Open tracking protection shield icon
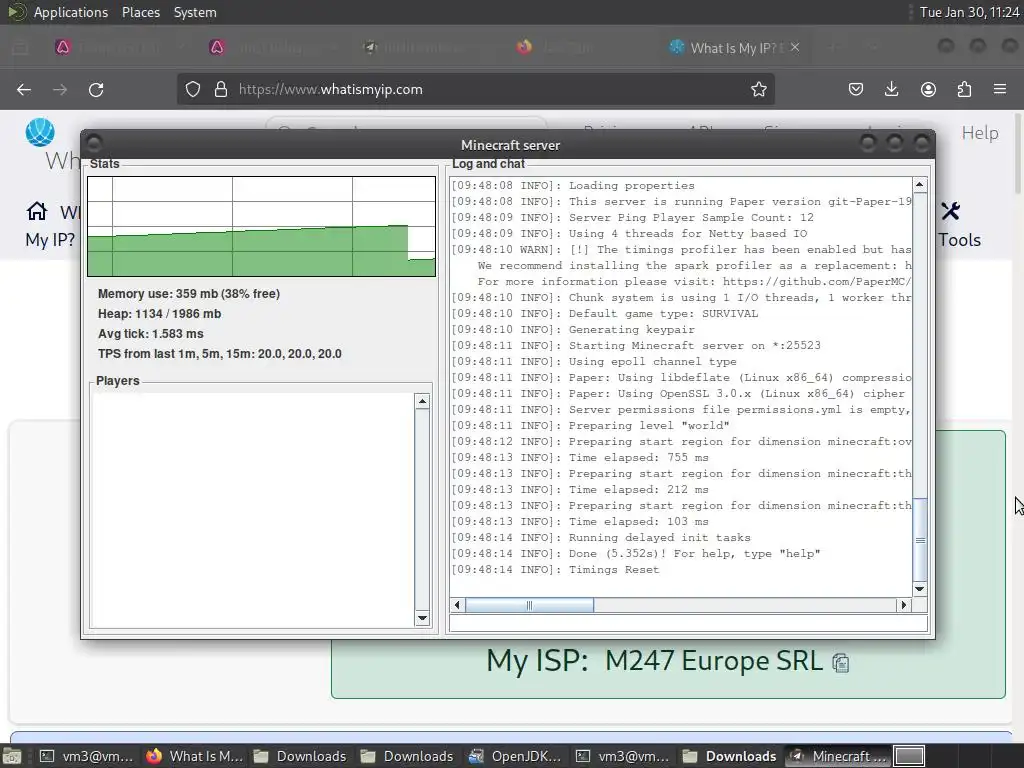The image size is (1024, 768). click(193, 89)
